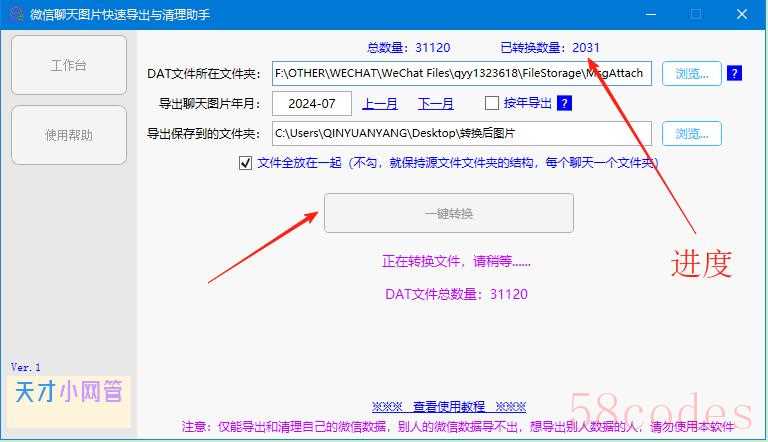
Task: Click the 2024-07 year-month field
Action: [312, 103]
